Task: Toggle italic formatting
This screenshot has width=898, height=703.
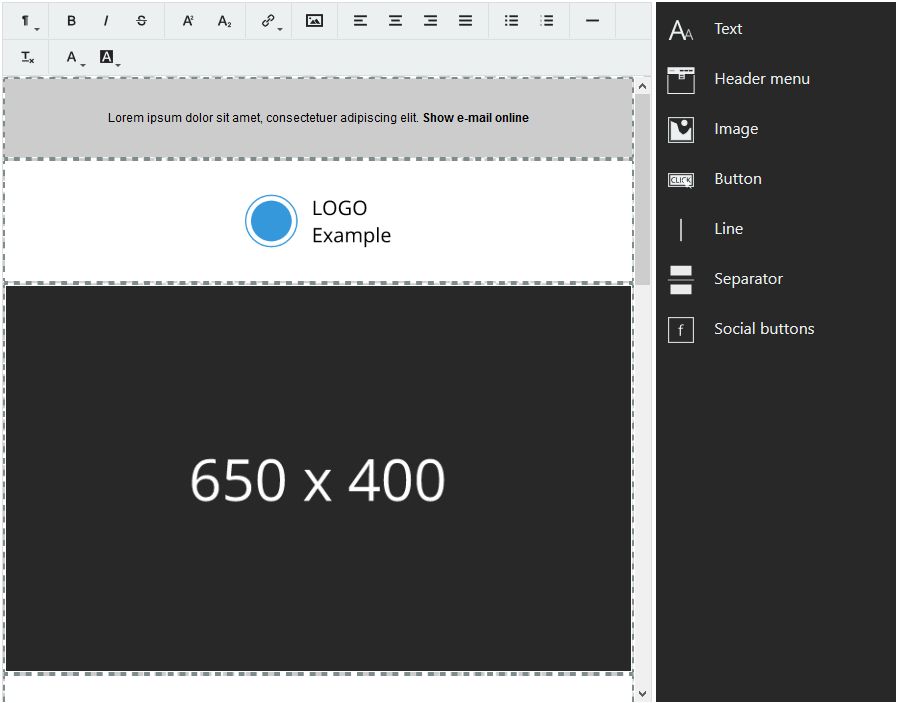Action: [x=106, y=21]
